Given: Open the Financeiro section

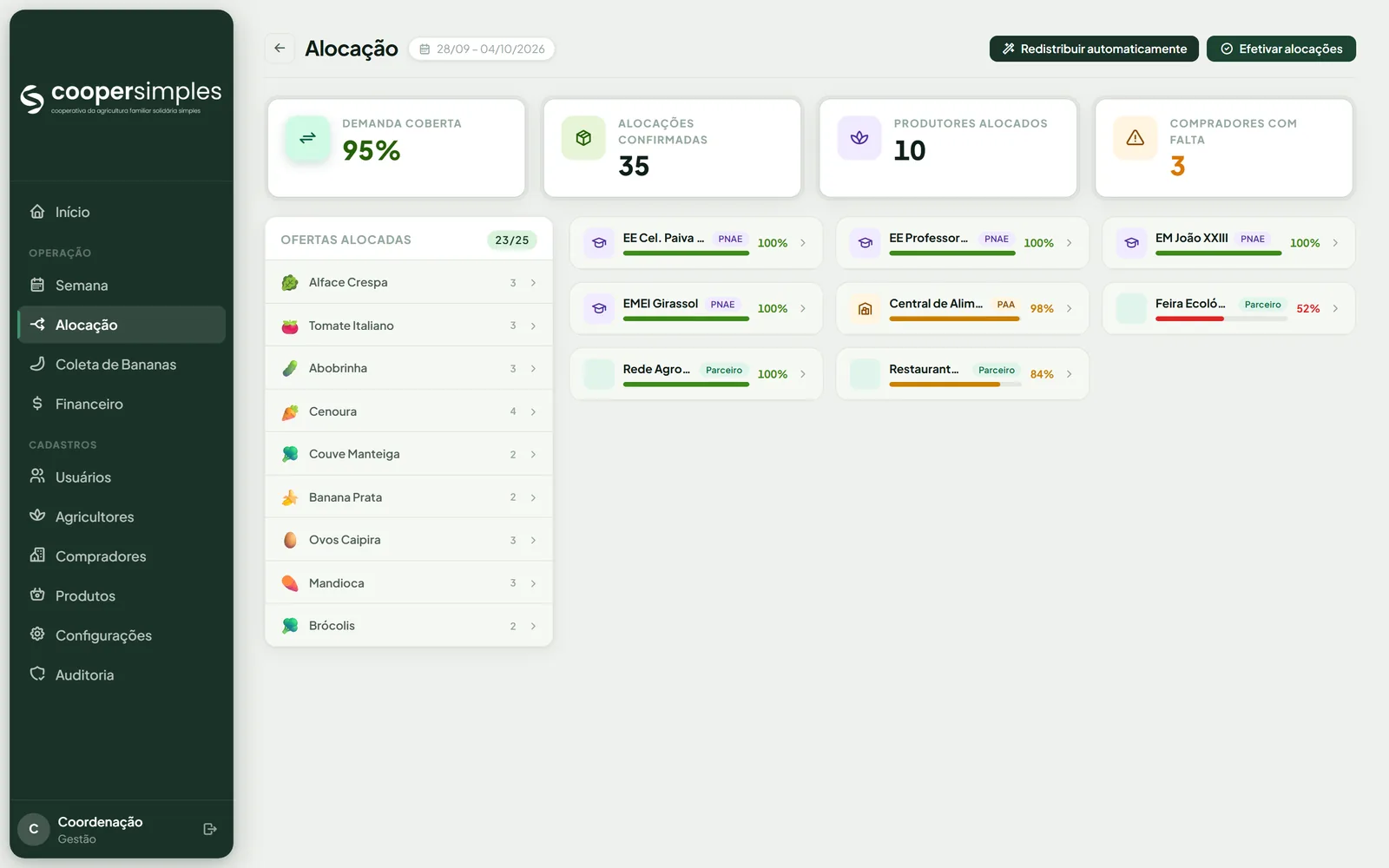Looking at the screenshot, I should pyautogui.click(x=122, y=404).
